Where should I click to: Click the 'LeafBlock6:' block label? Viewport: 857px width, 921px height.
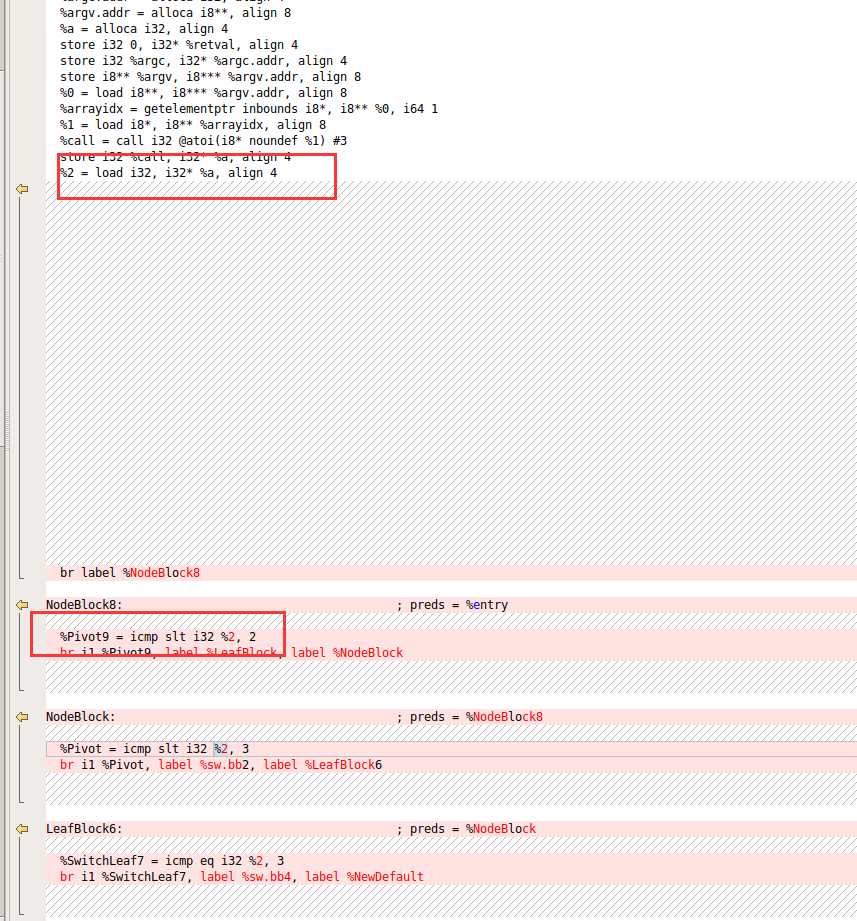click(84, 829)
